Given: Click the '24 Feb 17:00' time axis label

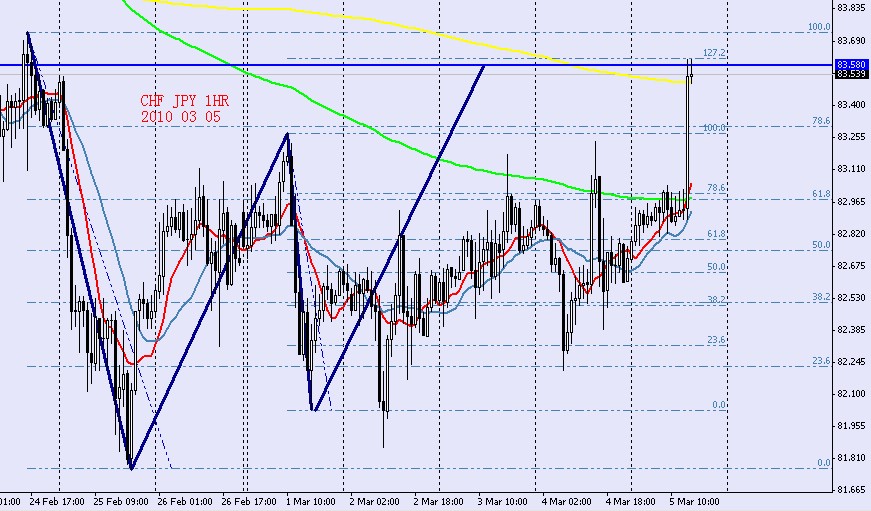Looking at the screenshot, I should click(57, 502).
